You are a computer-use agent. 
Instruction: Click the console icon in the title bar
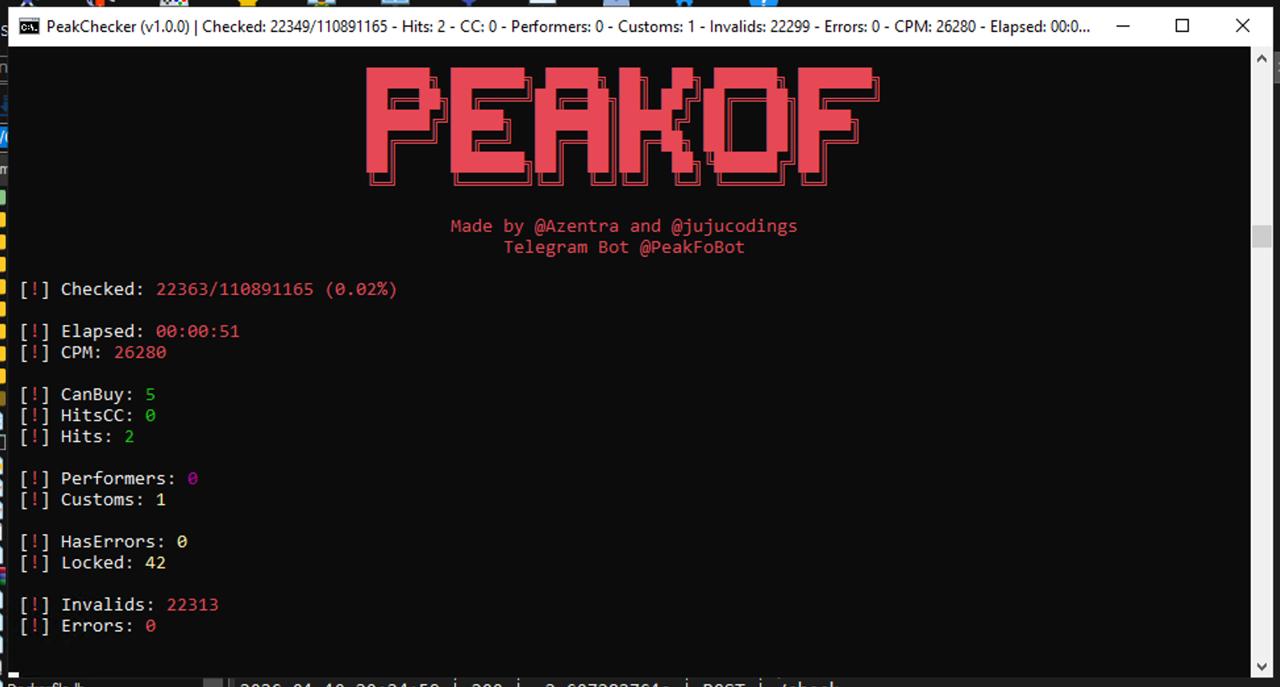click(30, 26)
